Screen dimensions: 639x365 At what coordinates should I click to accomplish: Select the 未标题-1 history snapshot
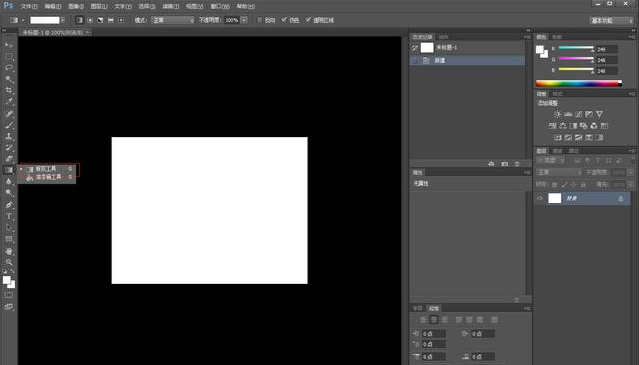tap(467, 48)
